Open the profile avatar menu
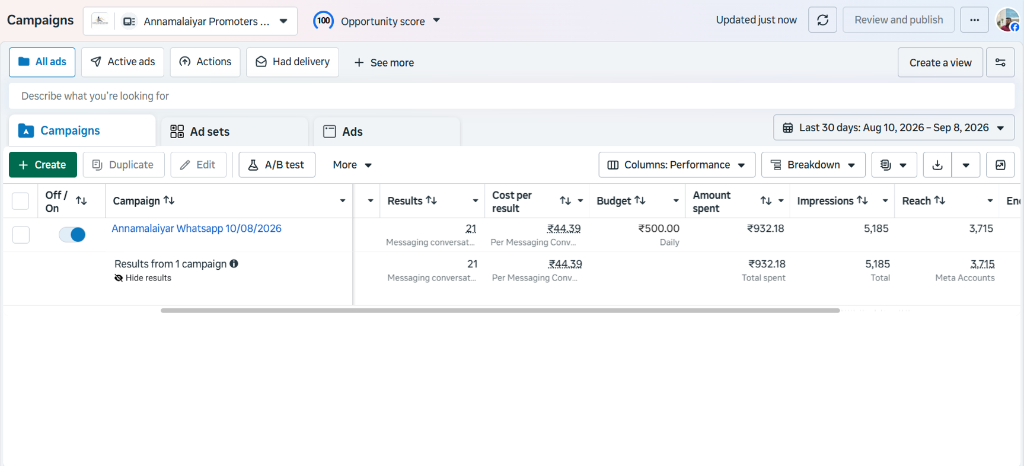The width and height of the screenshot is (1024, 466). pyautogui.click(x=1008, y=20)
